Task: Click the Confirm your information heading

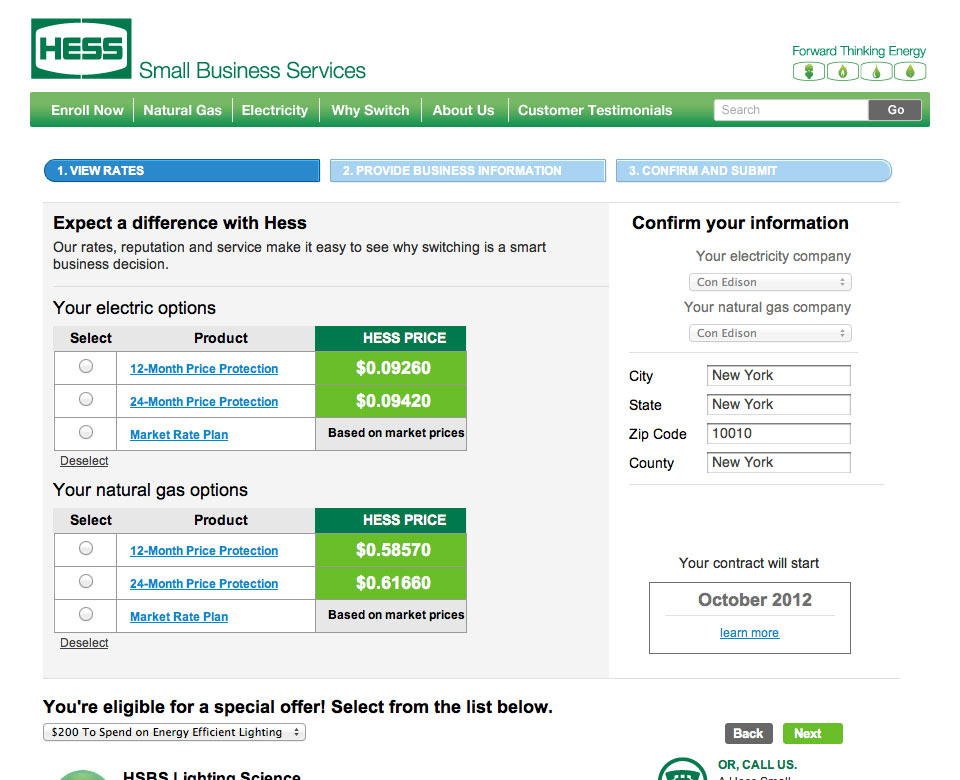Action: [x=740, y=223]
